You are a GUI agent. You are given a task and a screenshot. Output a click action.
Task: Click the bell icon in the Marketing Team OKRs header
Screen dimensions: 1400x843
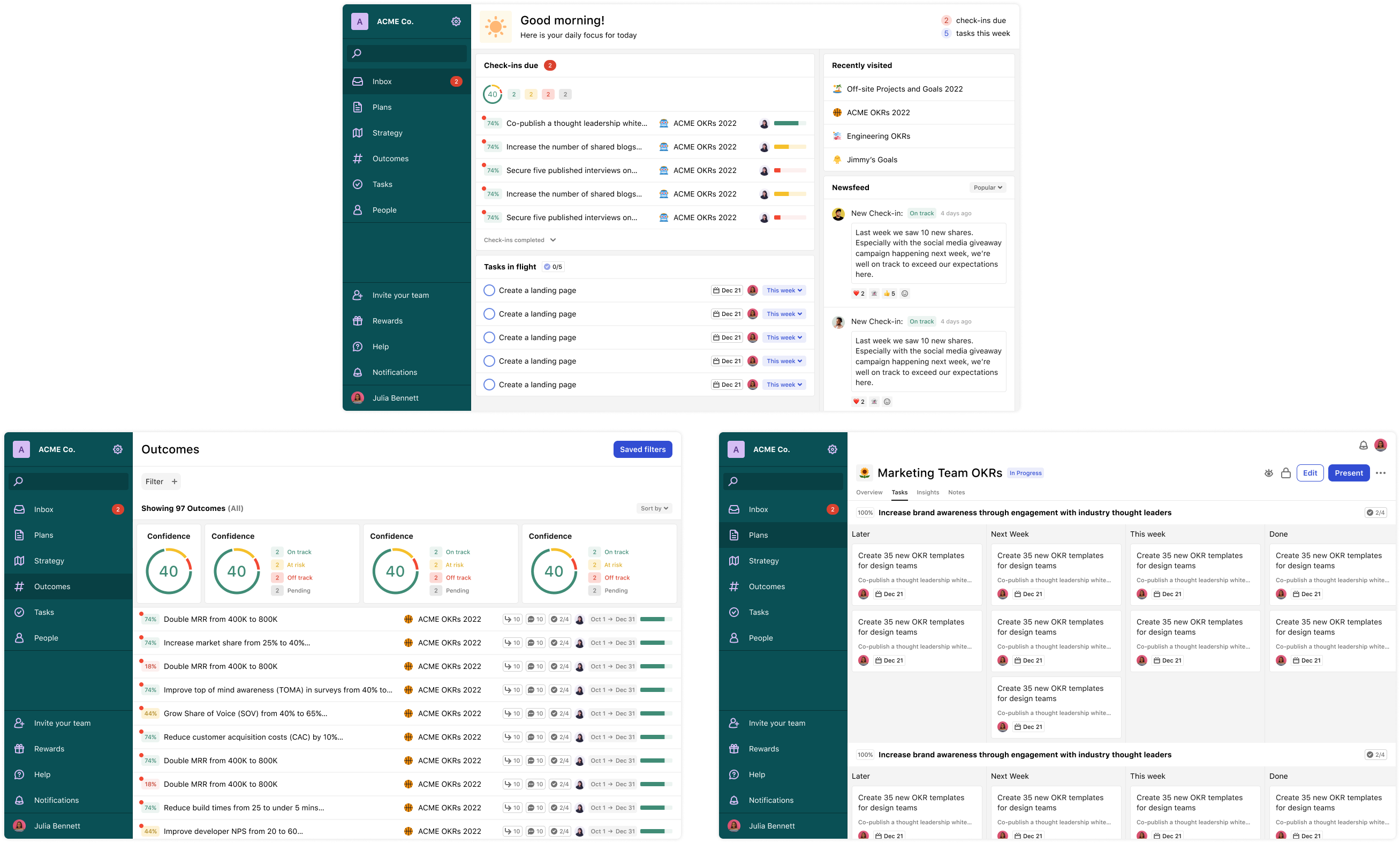1363,446
